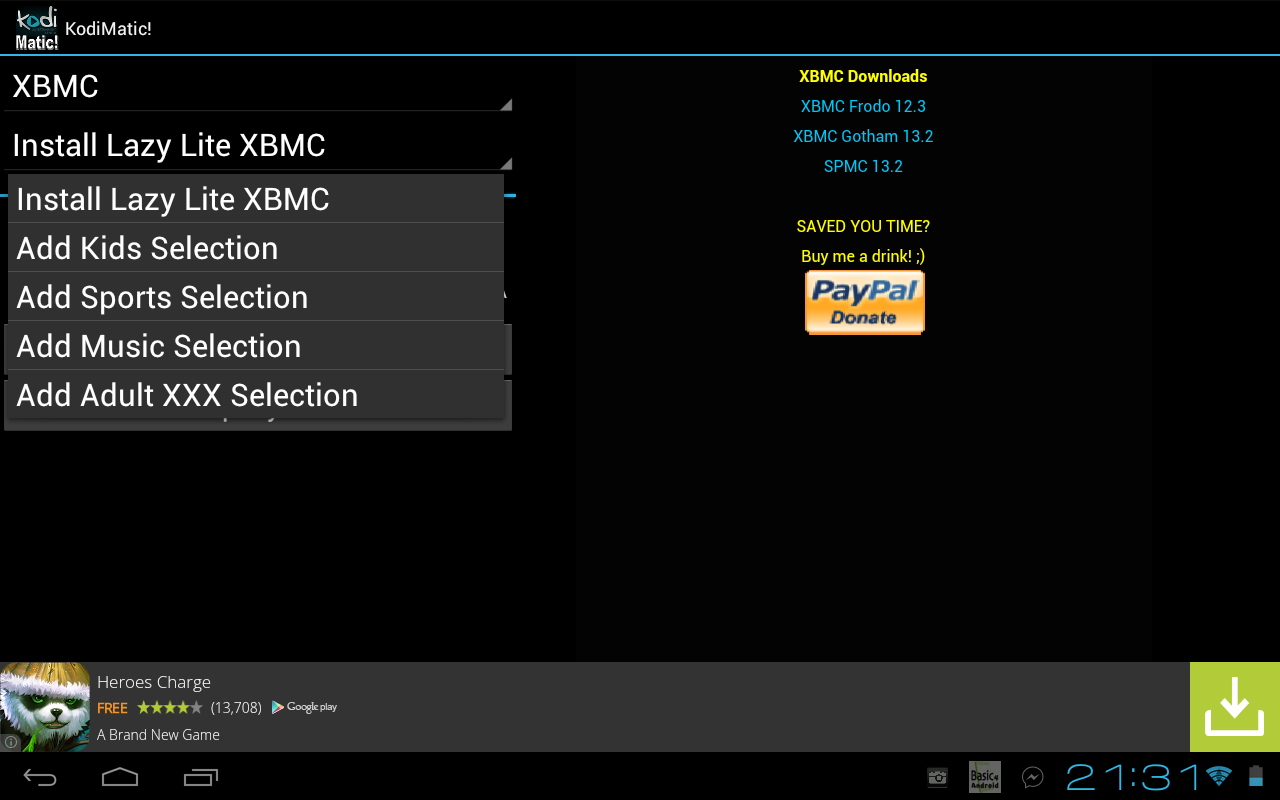Screen dimensions: 1280x800
Task: Open the Basic4Android notification icon
Action: point(985,777)
